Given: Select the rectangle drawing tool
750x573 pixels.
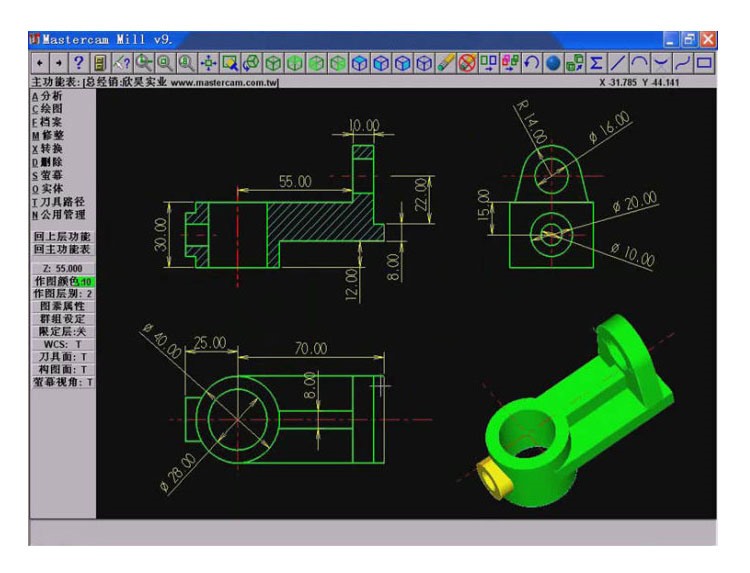Looking at the screenshot, I should 705,63.
